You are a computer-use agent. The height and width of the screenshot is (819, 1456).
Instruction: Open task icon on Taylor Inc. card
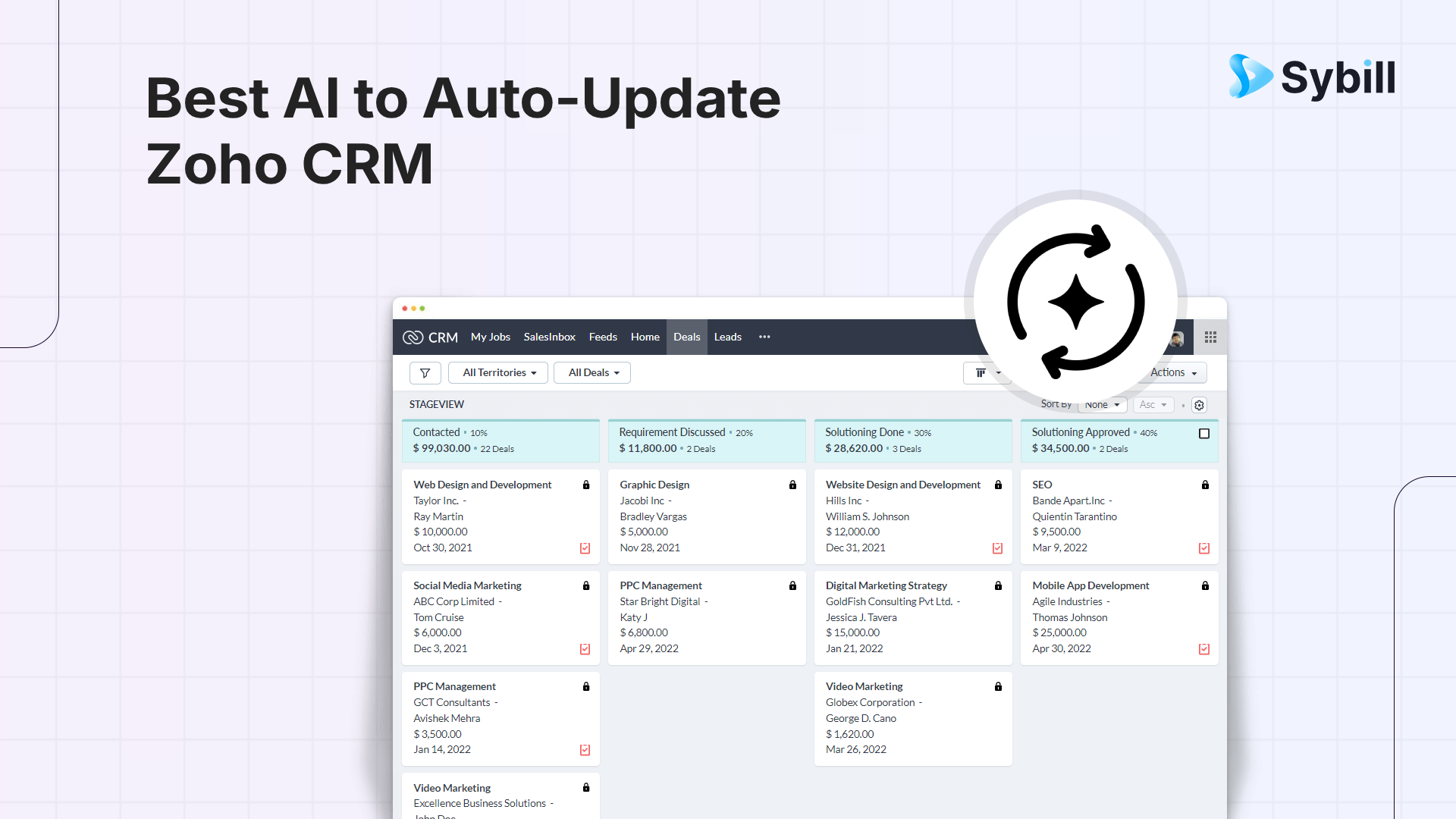click(585, 548)
